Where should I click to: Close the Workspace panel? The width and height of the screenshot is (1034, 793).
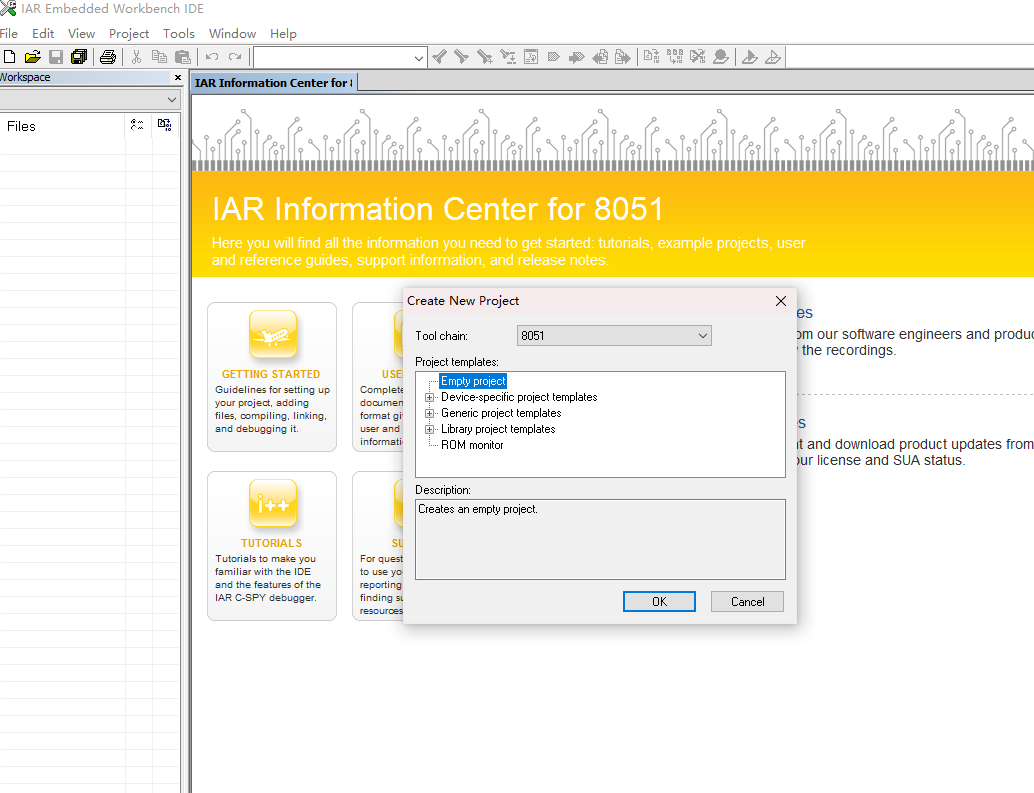pos(177,77)
